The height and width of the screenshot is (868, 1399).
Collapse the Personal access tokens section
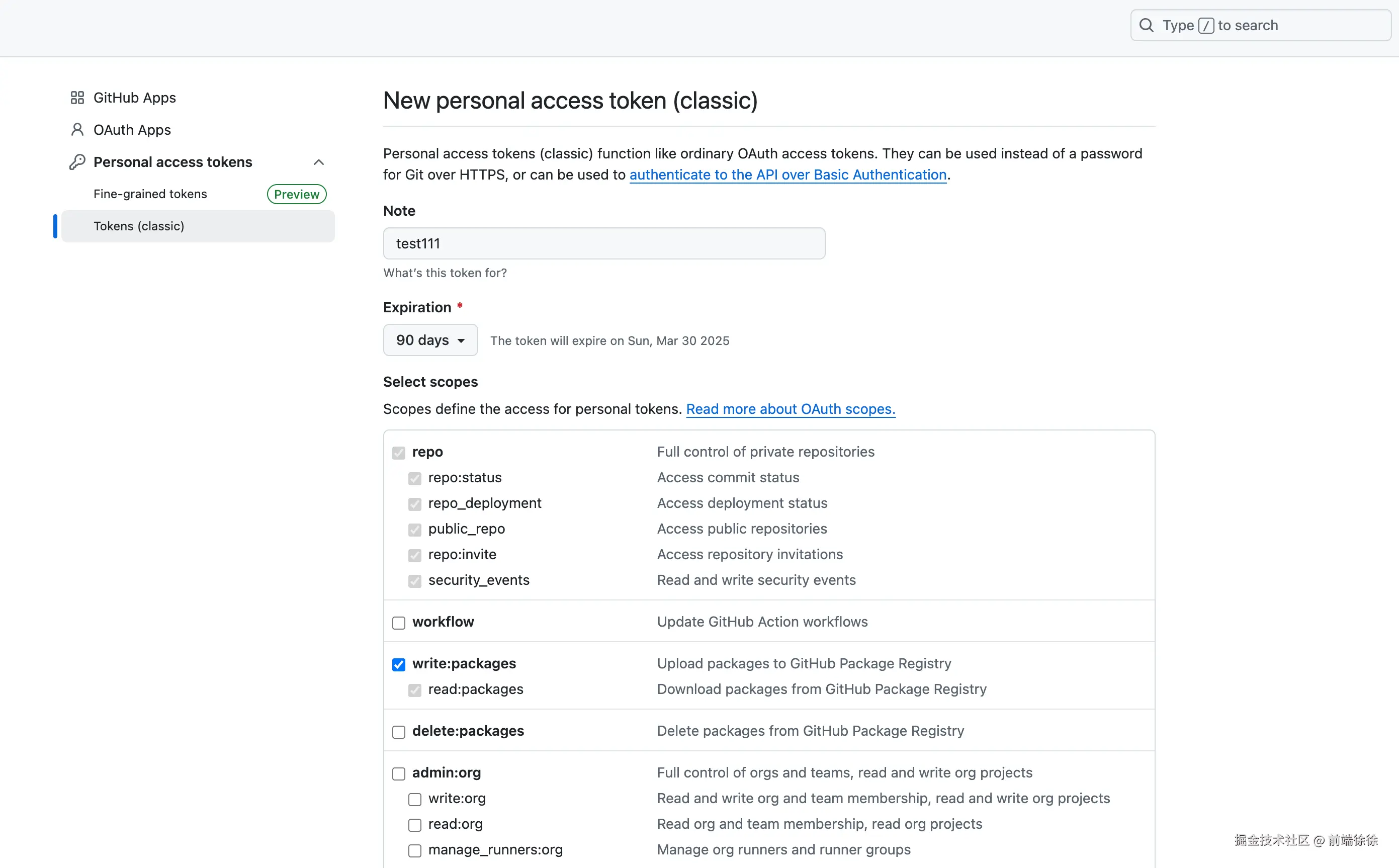(x=319, y=162)
